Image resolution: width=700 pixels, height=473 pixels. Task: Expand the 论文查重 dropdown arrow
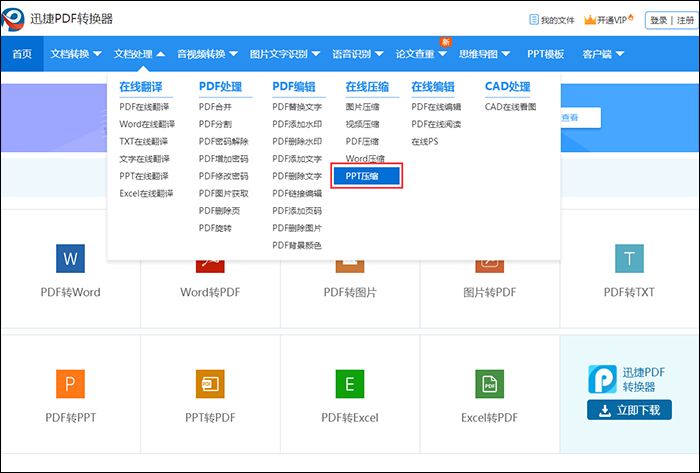pyautogui.click(x=442, y=54)
